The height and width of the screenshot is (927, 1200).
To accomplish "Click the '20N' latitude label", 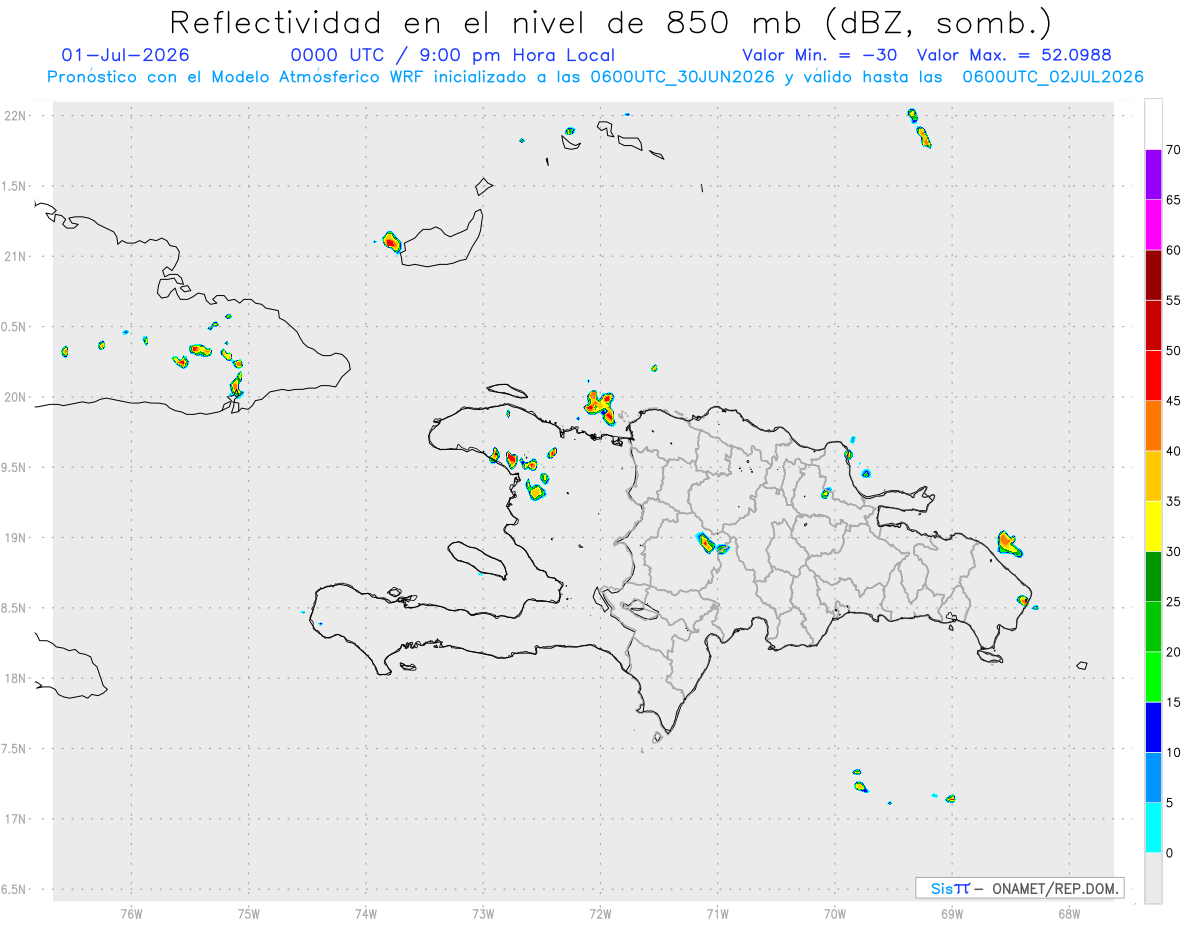I will coord(16,397).
